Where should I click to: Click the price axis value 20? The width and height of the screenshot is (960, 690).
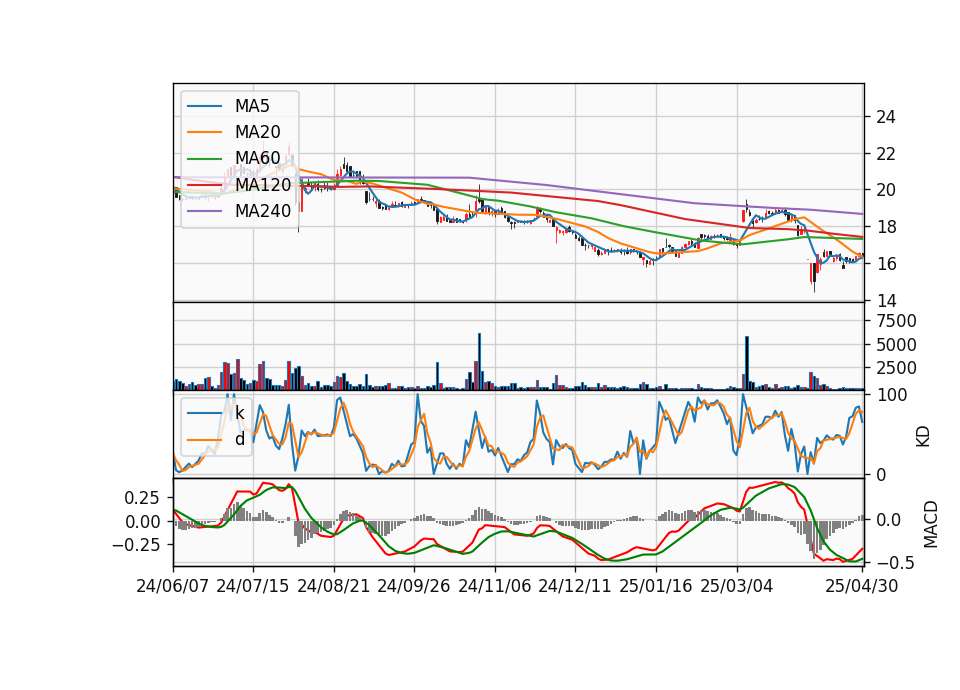click(x=886, y=190)
